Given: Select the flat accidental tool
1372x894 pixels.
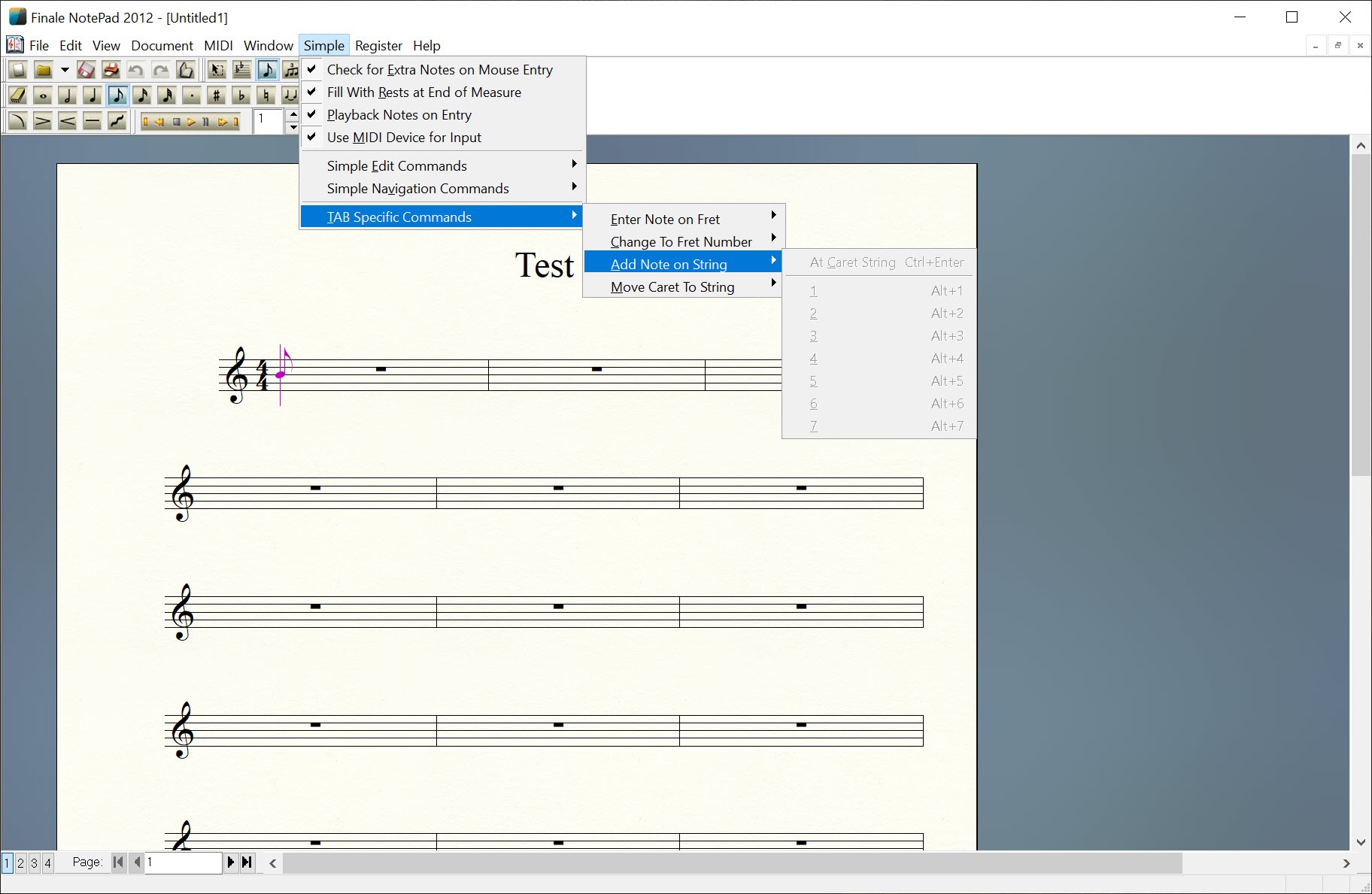Looking at the screenshot, I should coord(241,95).
